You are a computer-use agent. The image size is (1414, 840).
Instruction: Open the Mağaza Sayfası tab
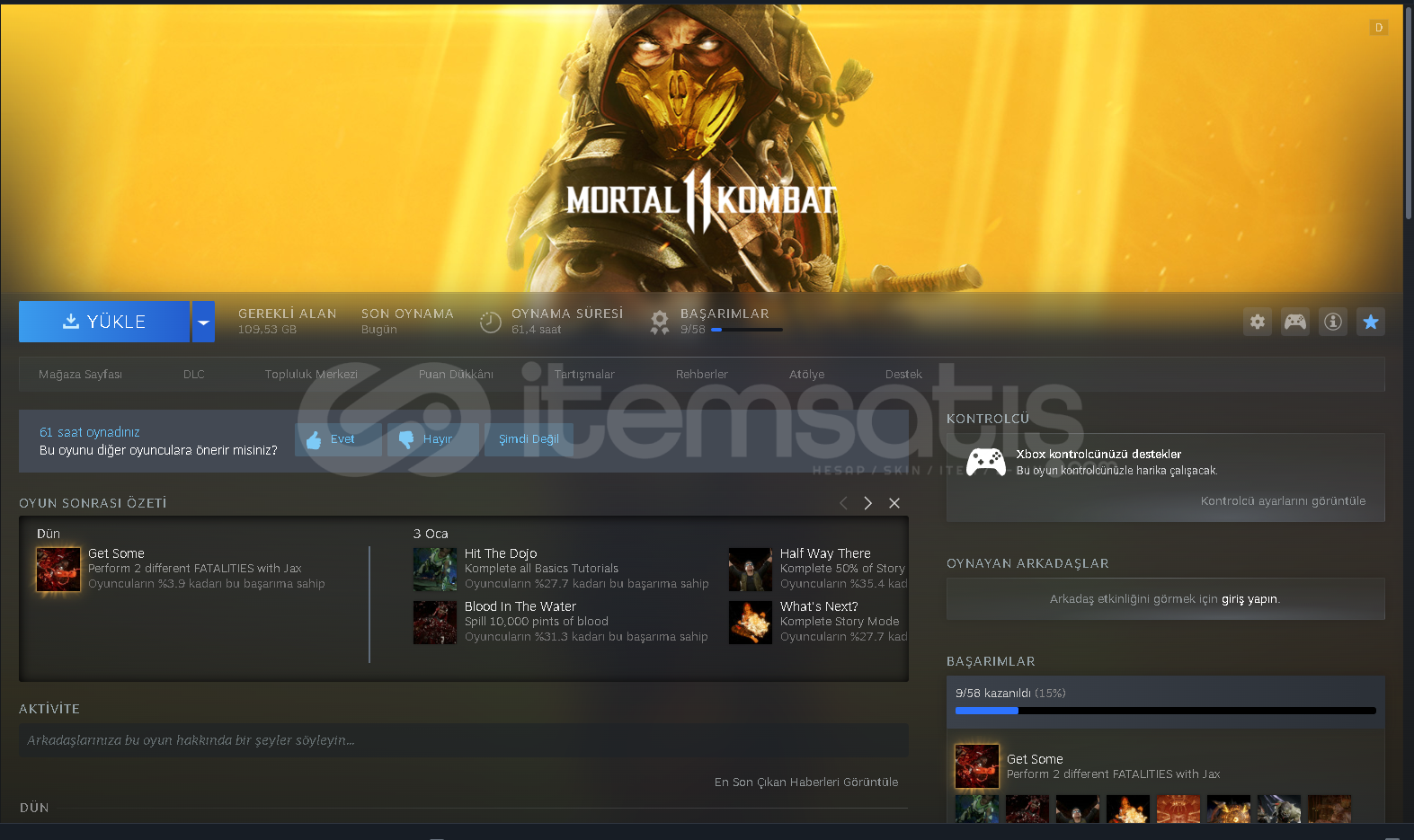(x=80, y=374)
